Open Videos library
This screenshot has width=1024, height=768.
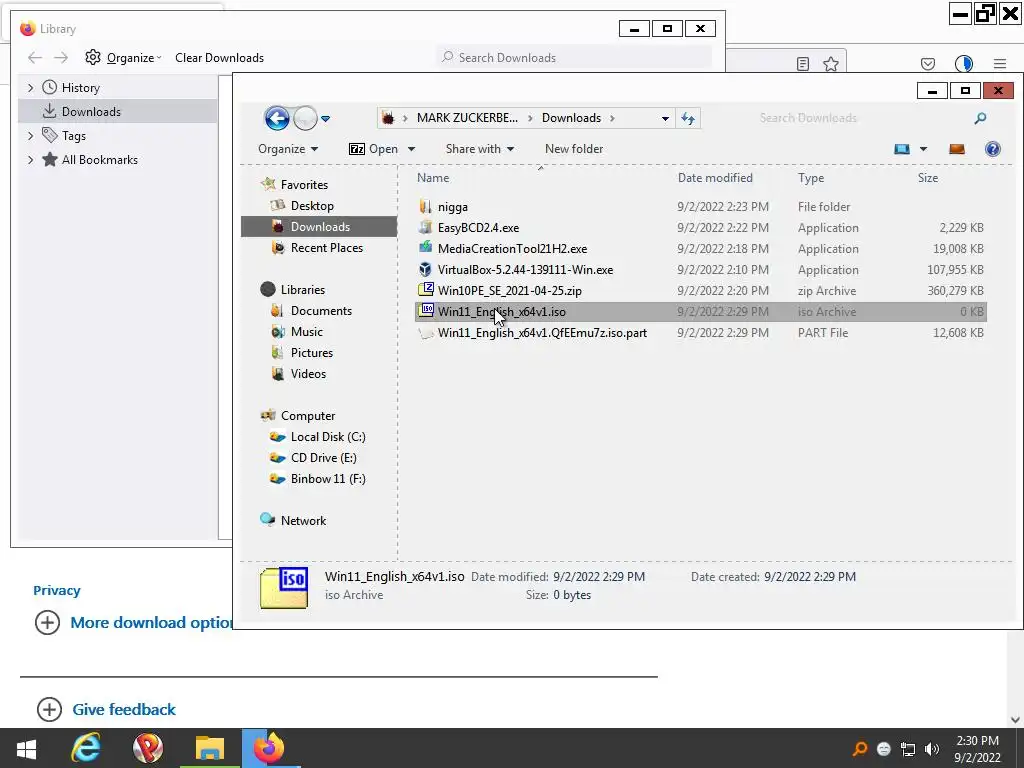coord(308,374)
